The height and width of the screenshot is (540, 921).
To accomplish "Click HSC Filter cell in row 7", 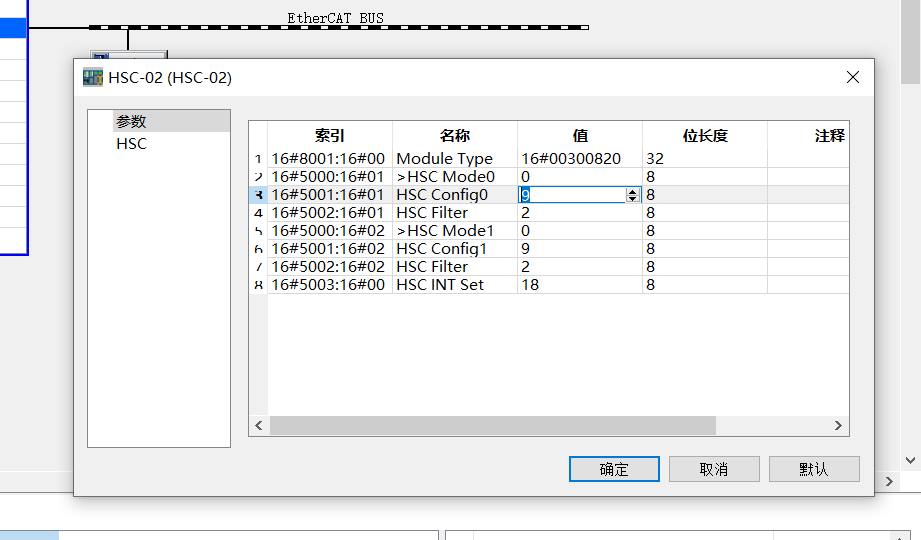I will click(x=455, y=267).
